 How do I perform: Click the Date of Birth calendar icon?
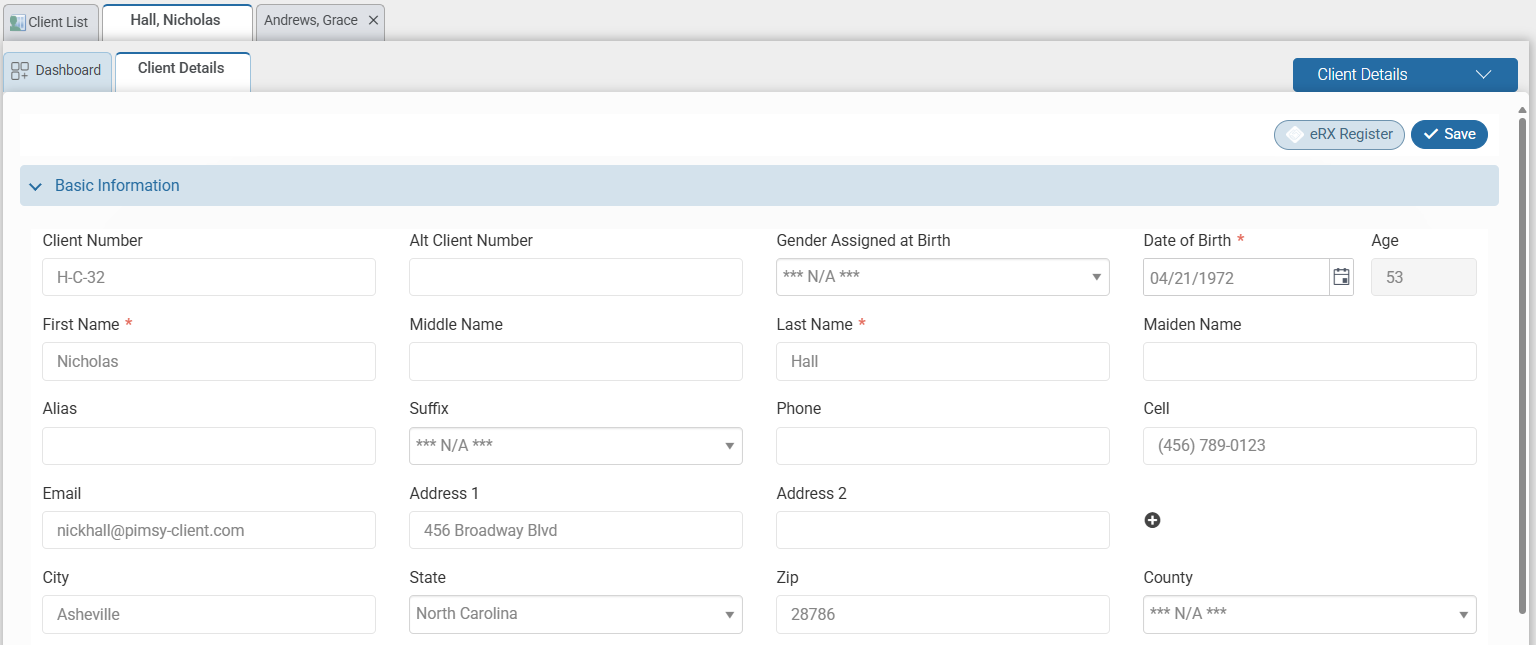(x=1341, y=277)
